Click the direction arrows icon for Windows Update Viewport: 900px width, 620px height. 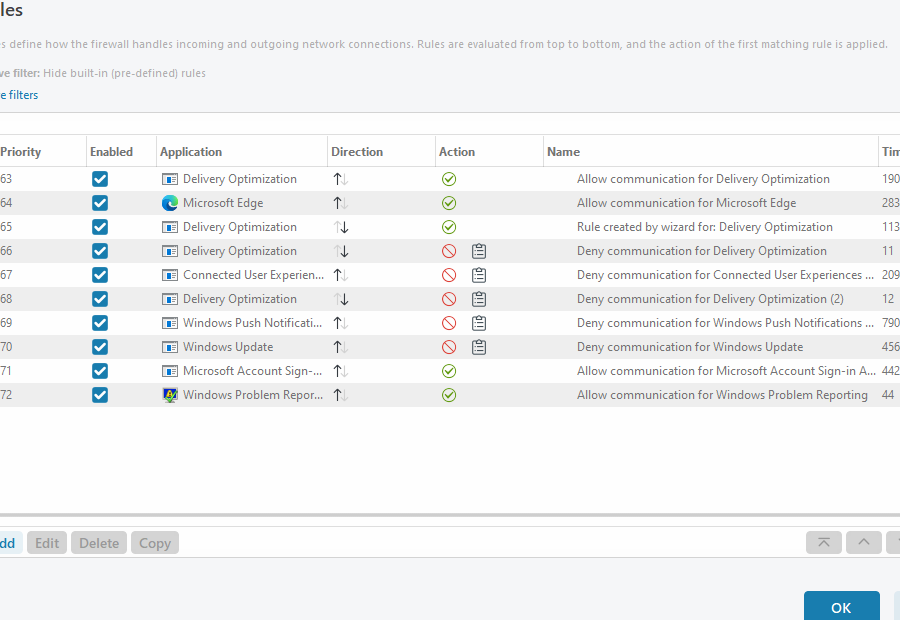[x=341, y=347]
